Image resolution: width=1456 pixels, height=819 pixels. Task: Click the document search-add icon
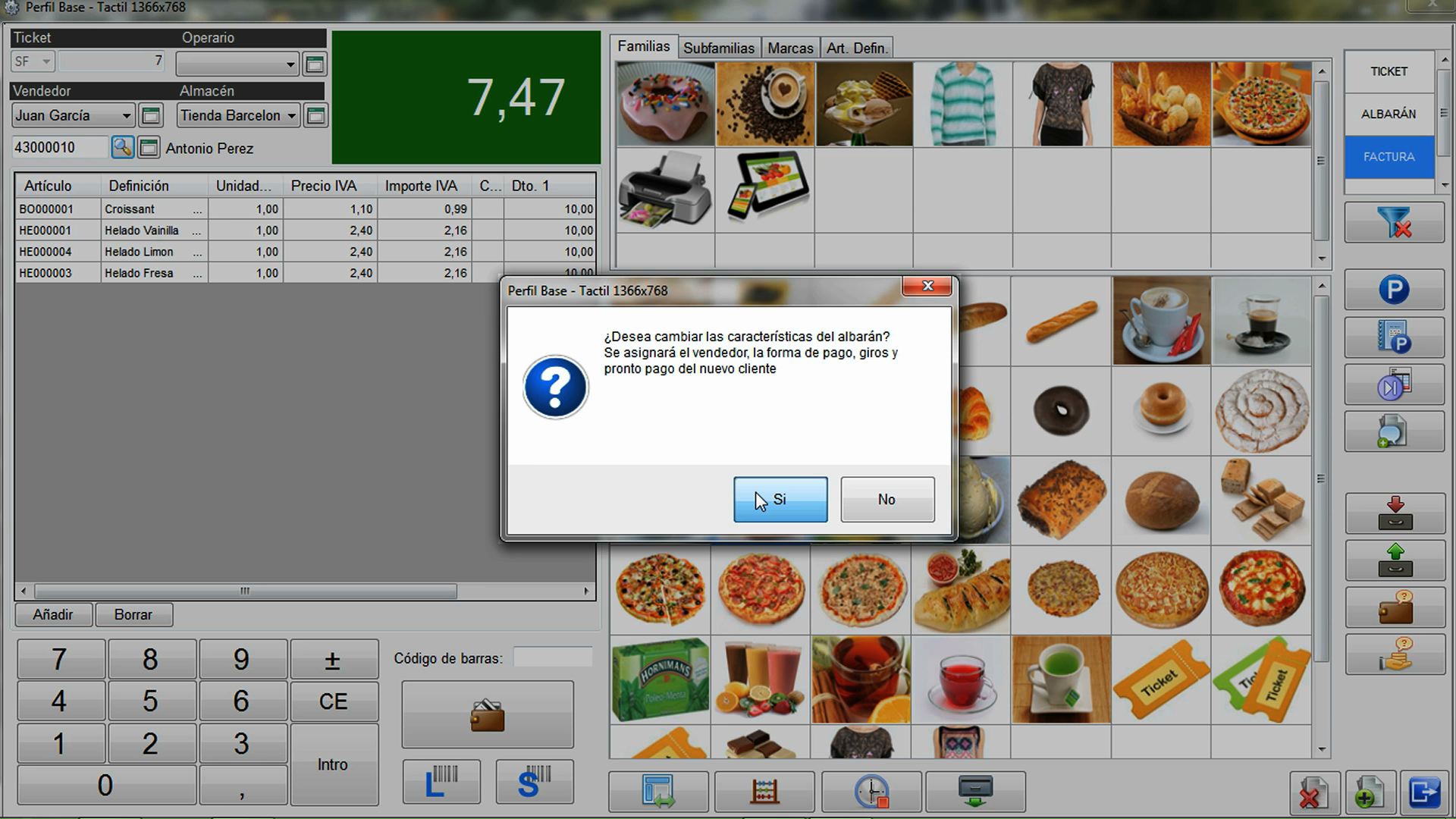click(1394, 431)
